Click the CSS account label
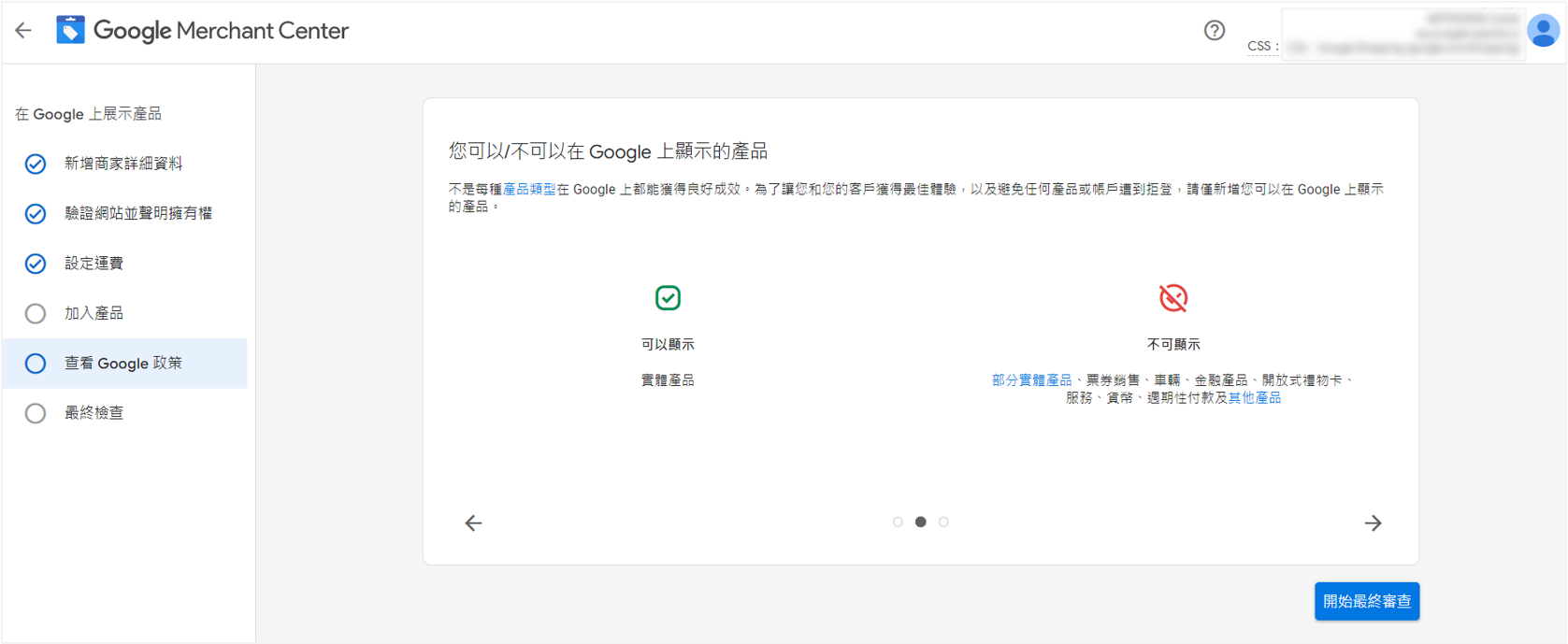Viewport: 1568px width, 644px height. pyautogui.click(x=1263, y=46)
